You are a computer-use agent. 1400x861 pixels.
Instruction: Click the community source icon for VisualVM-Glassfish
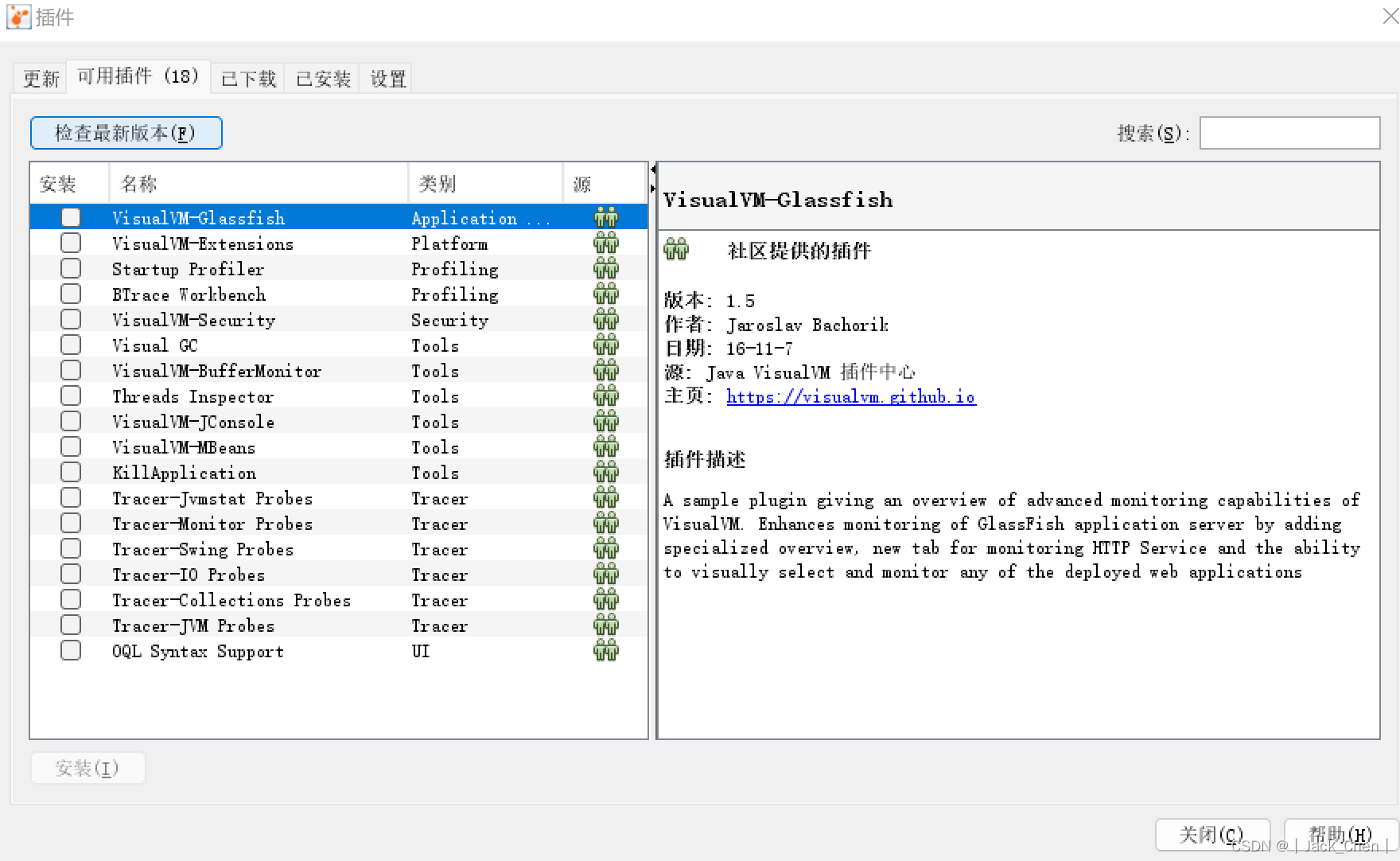pyautogui.click(x=605, y=217)
